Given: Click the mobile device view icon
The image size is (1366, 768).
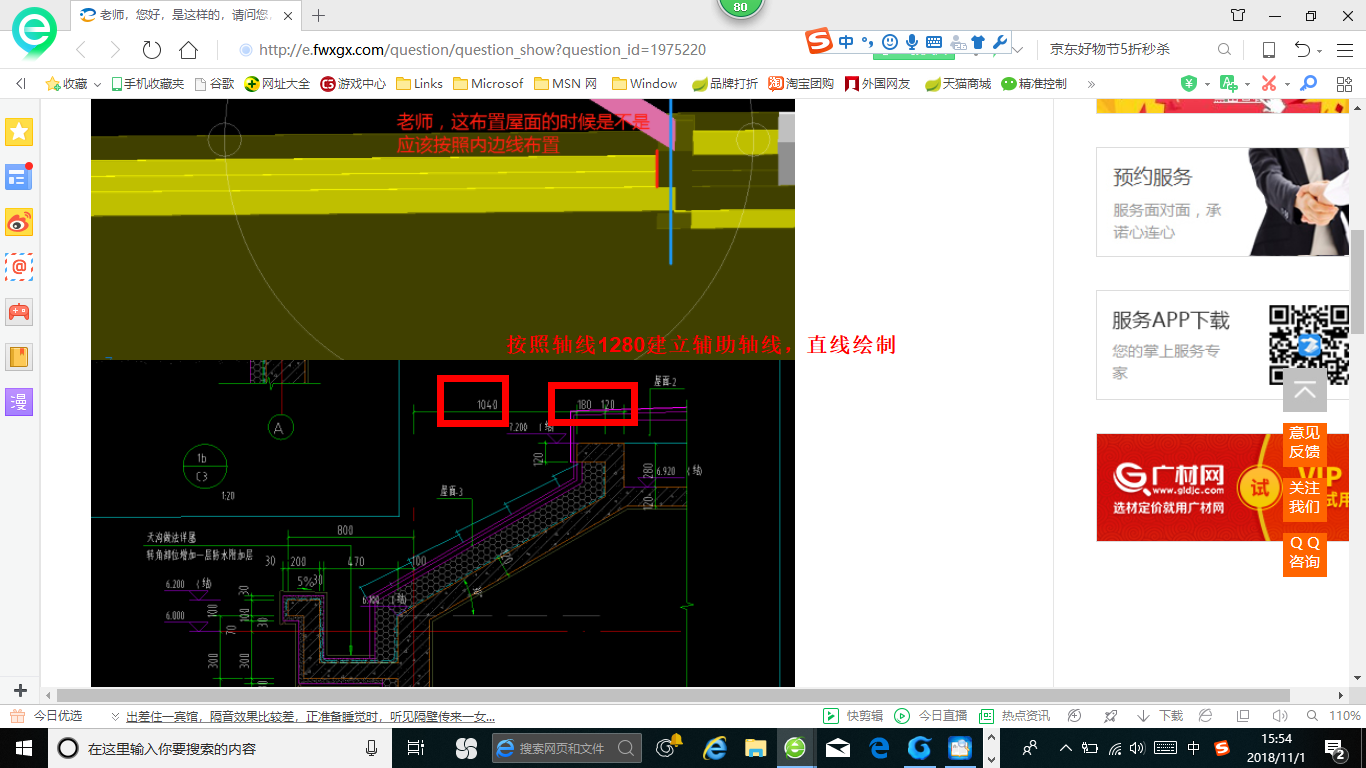Looking at the screenshot, I should pos(1268,49).
